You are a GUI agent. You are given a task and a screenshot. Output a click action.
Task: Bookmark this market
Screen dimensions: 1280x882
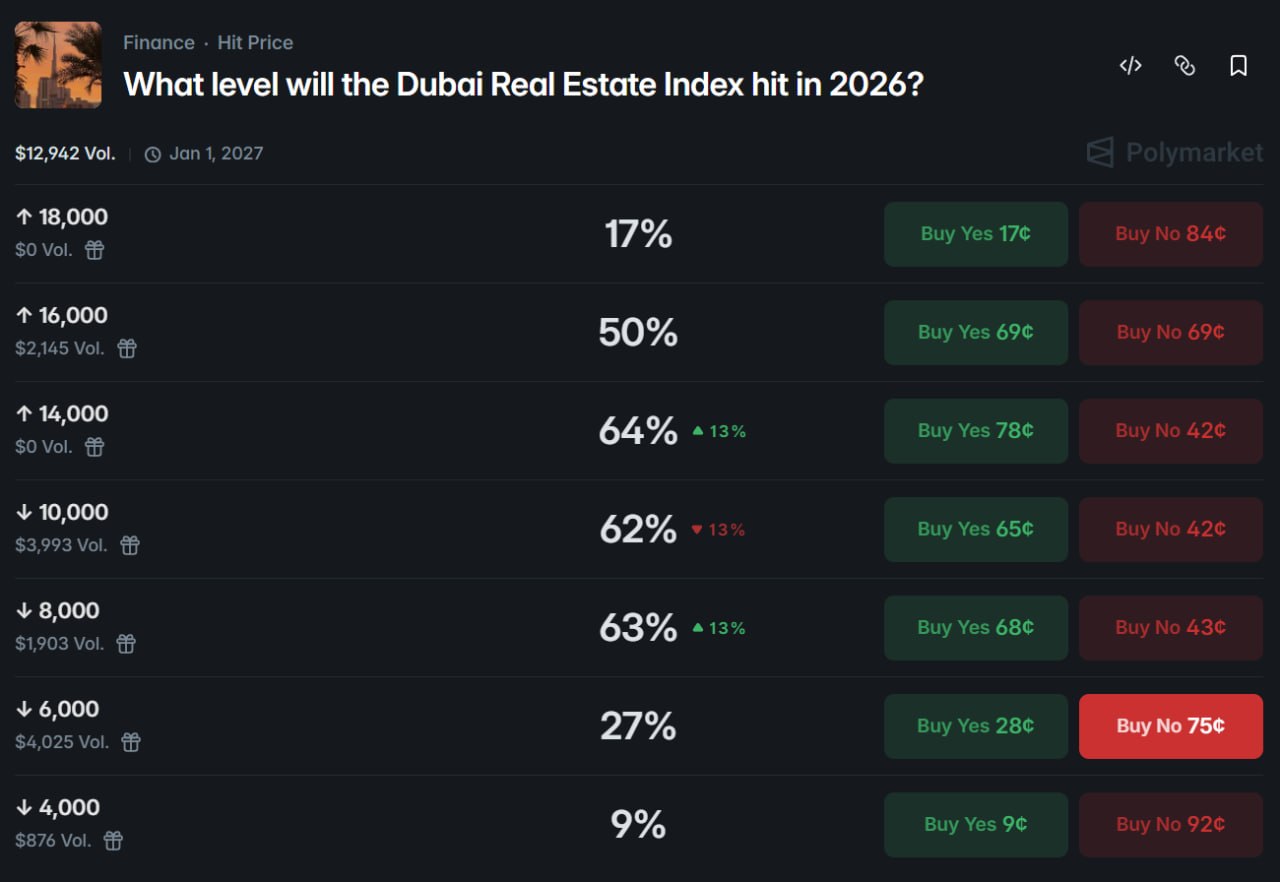tap(1238, 66)
